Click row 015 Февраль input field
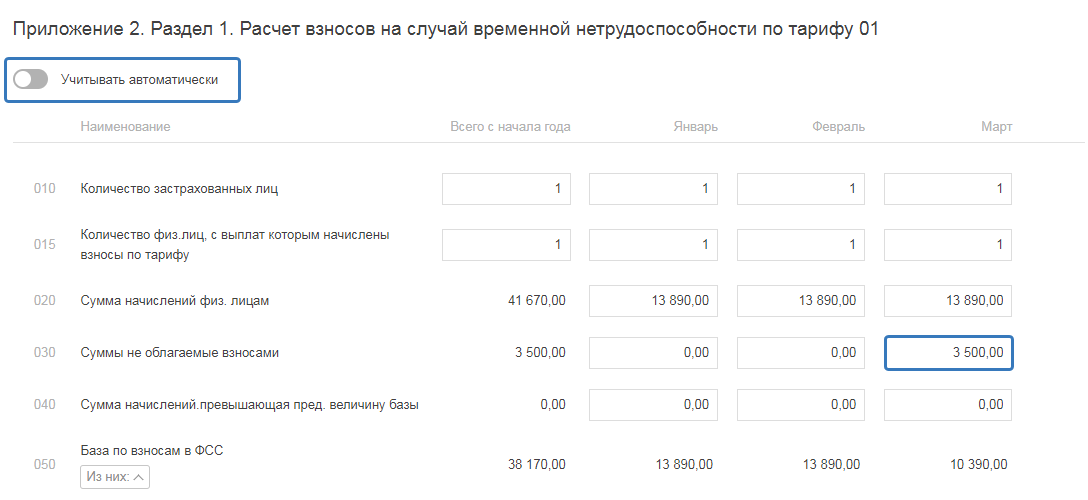The width and height of the screenshot is (1088, 500). 801,245
